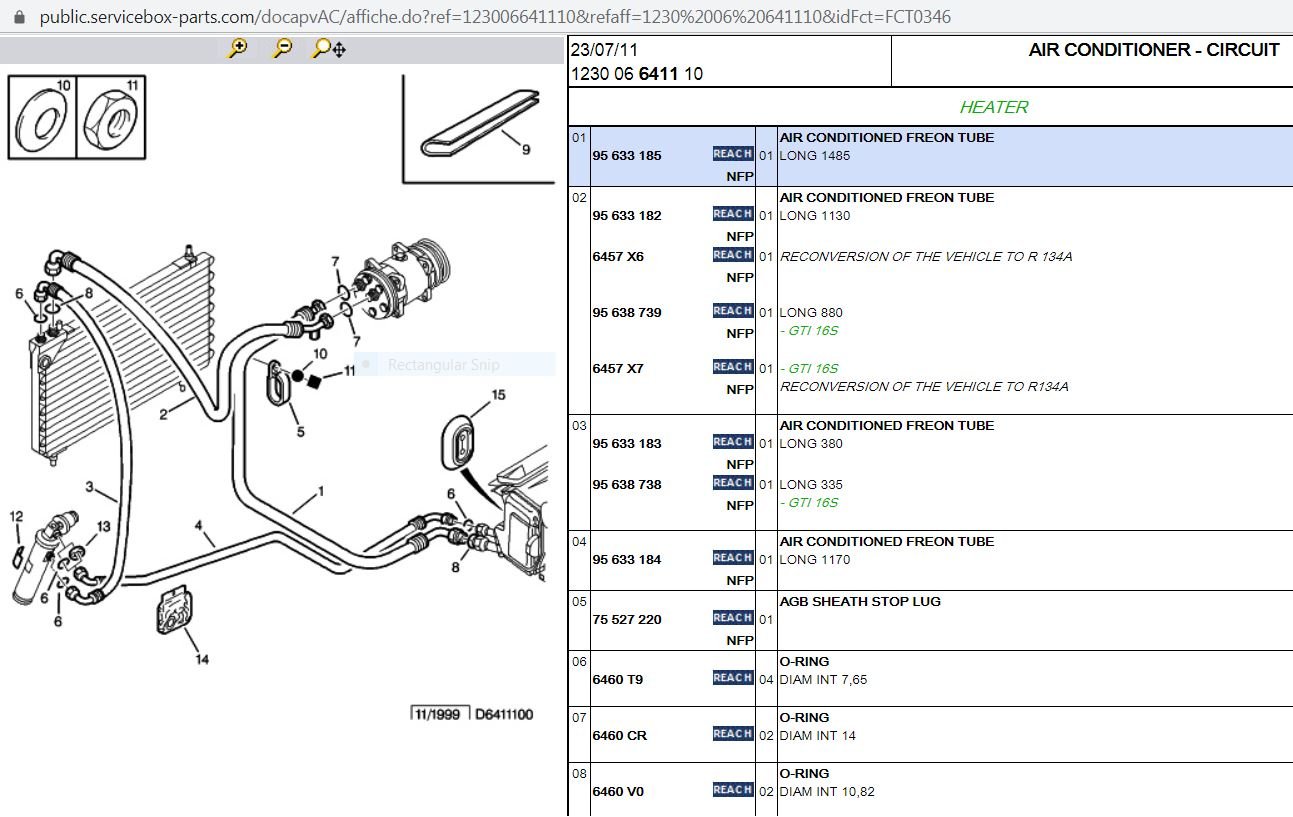Click the DIAM INT 7,65 description
1293x817 pixels.
tap(823, 680)
